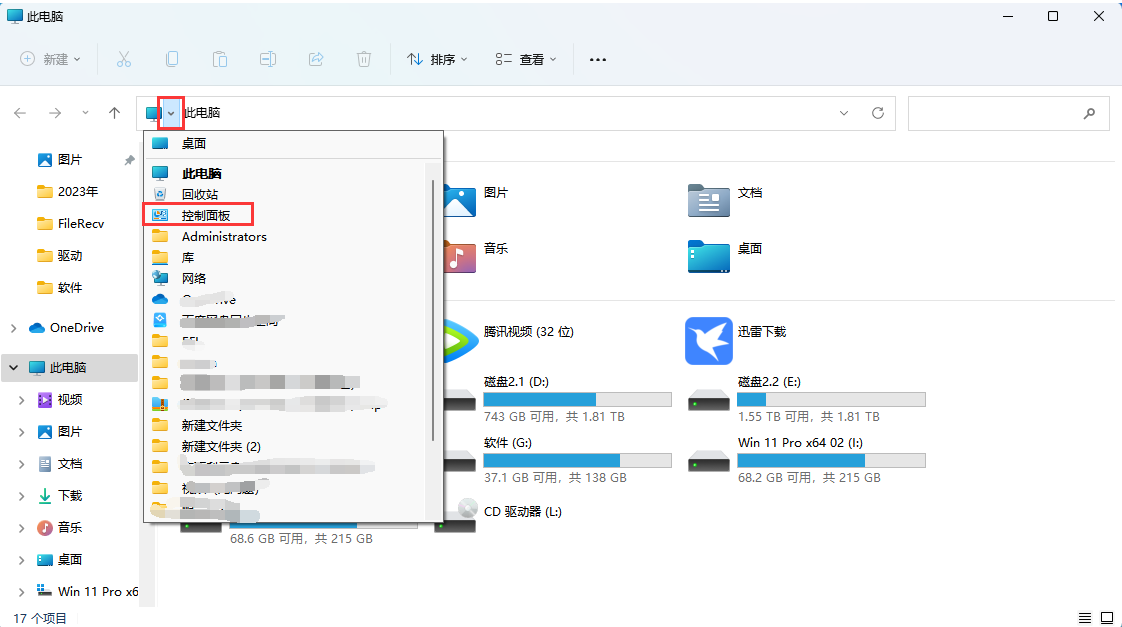Open the 排序 dropdown
Screen dimensions: 1122x627
[437, 59]
